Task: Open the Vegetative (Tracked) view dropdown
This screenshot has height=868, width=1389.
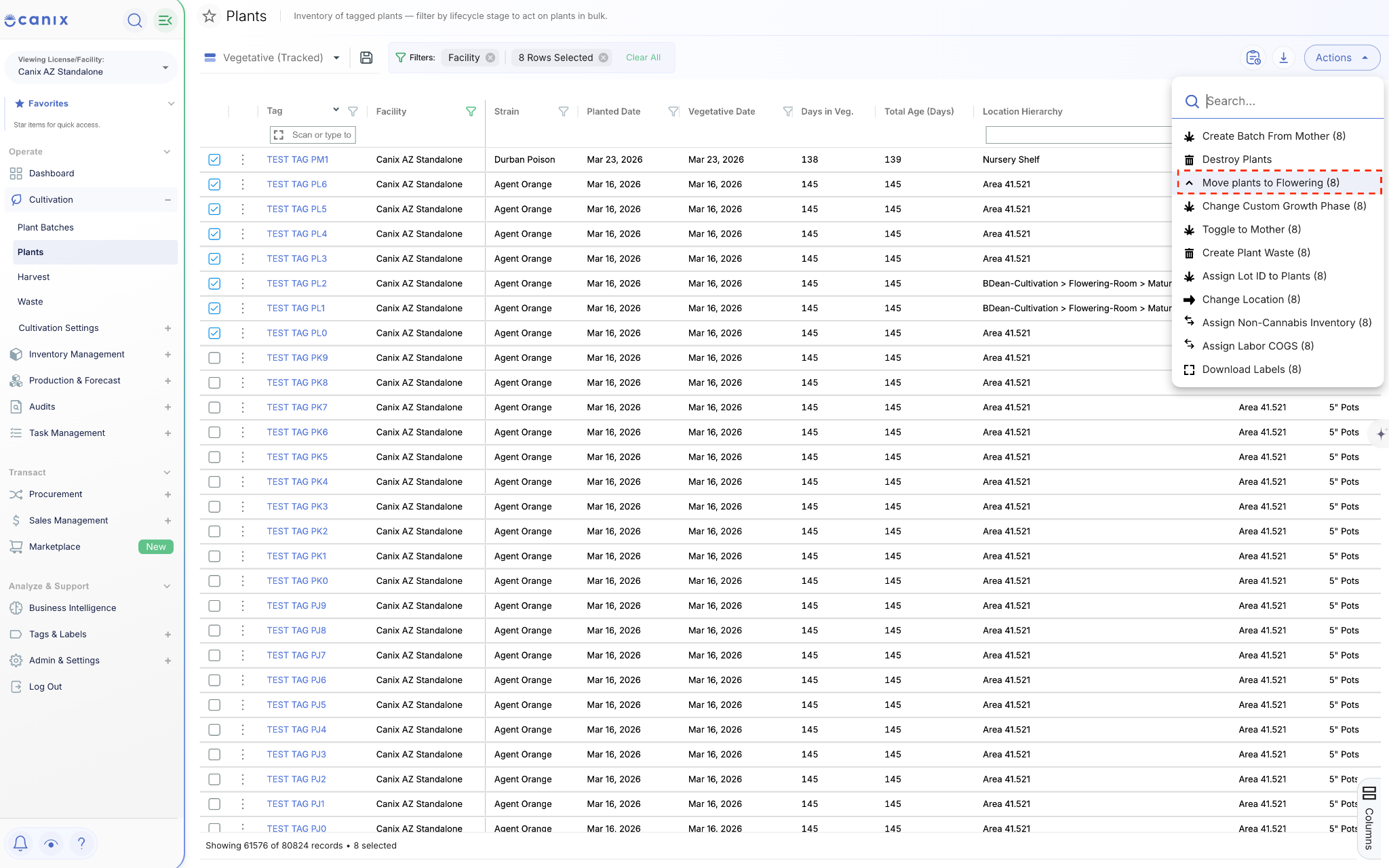Action: click(x=272, y=58)
